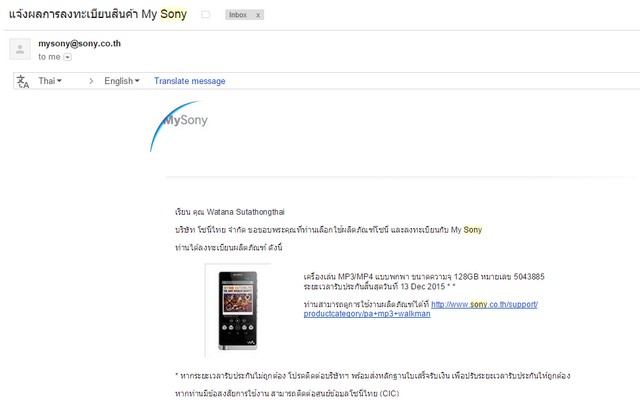Click the Walkman product thumbnail image
Image resolution: width=640 pixels, height=415 pixels.
pos(238,311)
